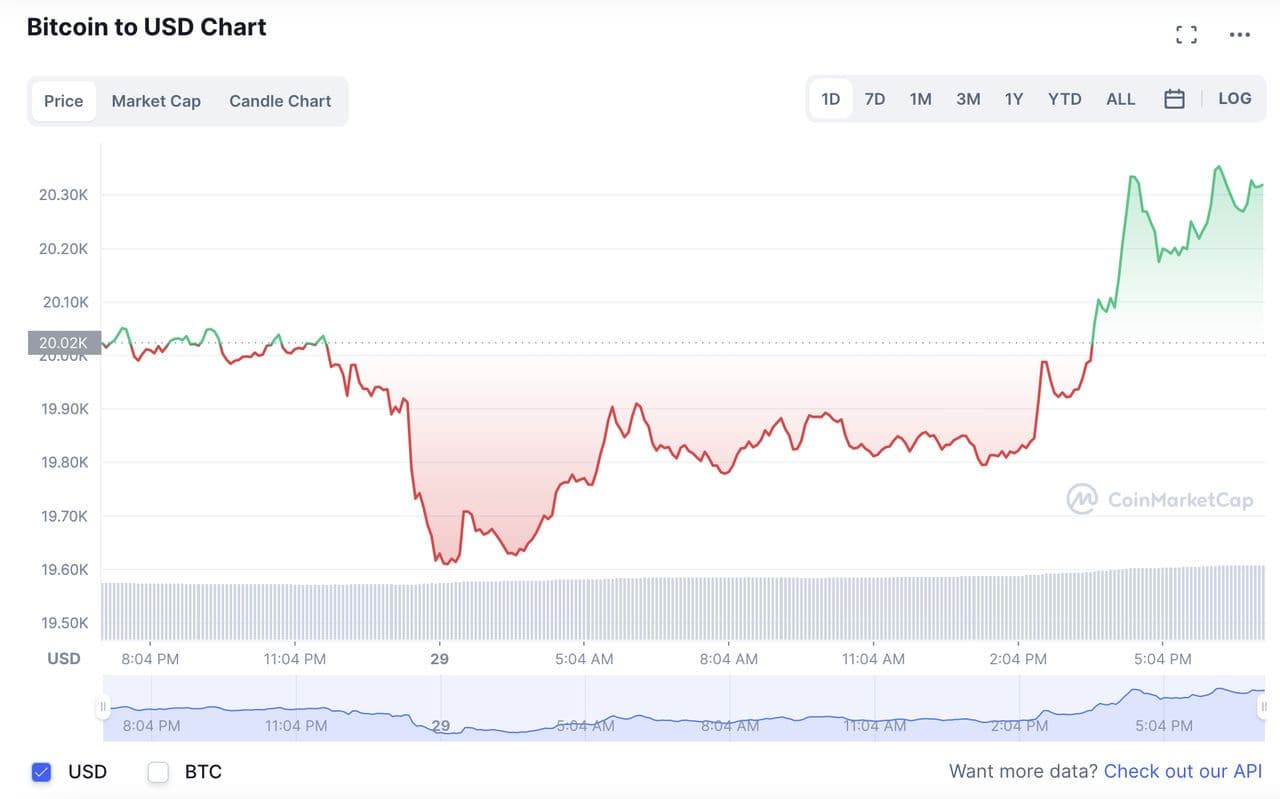The height and width of the screenshot is (799, 1280).
Task: Switch to the Price tab
Action: [x=64, y=101]
